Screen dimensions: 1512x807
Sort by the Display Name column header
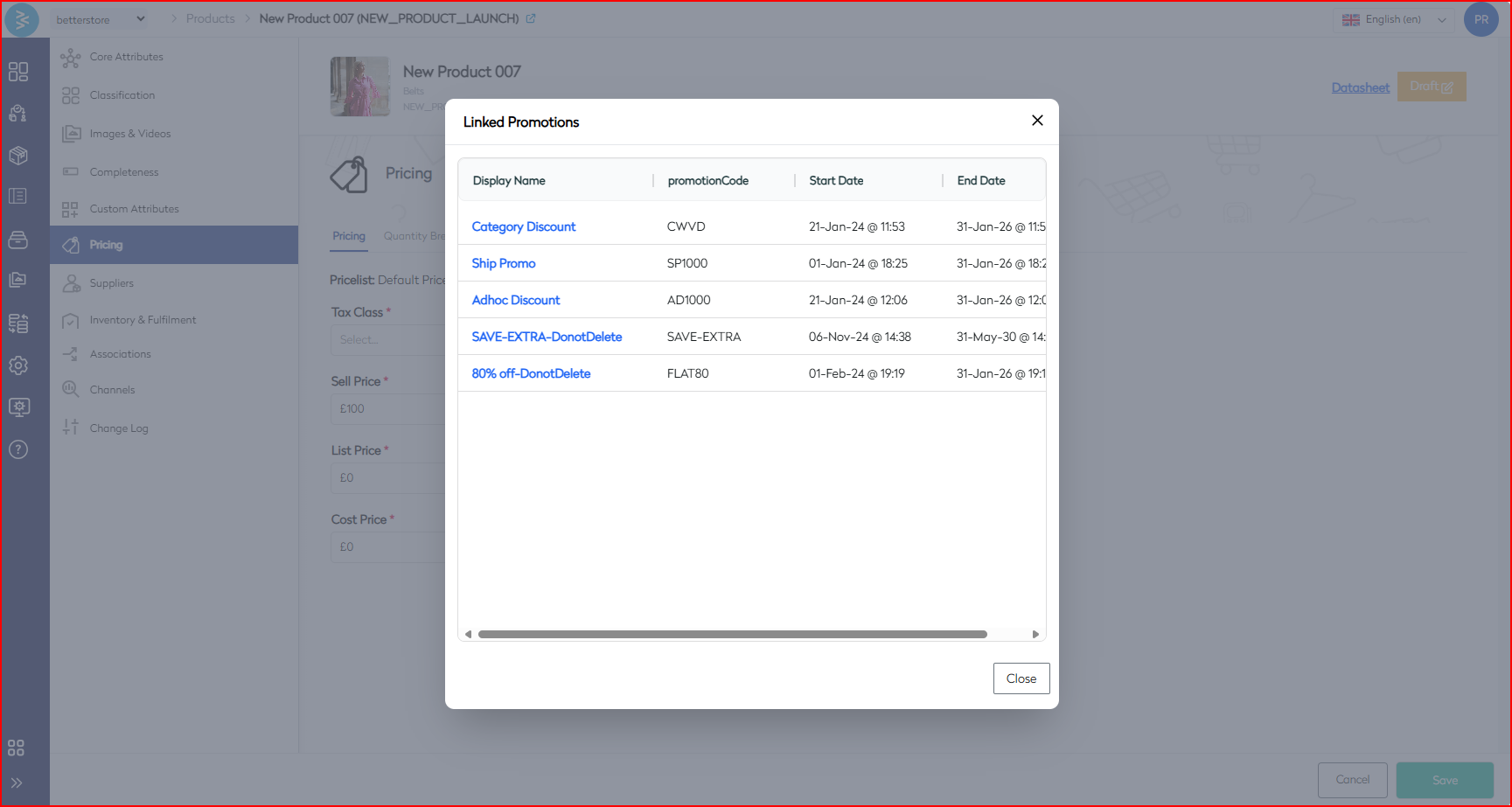[x=509, y=181]
